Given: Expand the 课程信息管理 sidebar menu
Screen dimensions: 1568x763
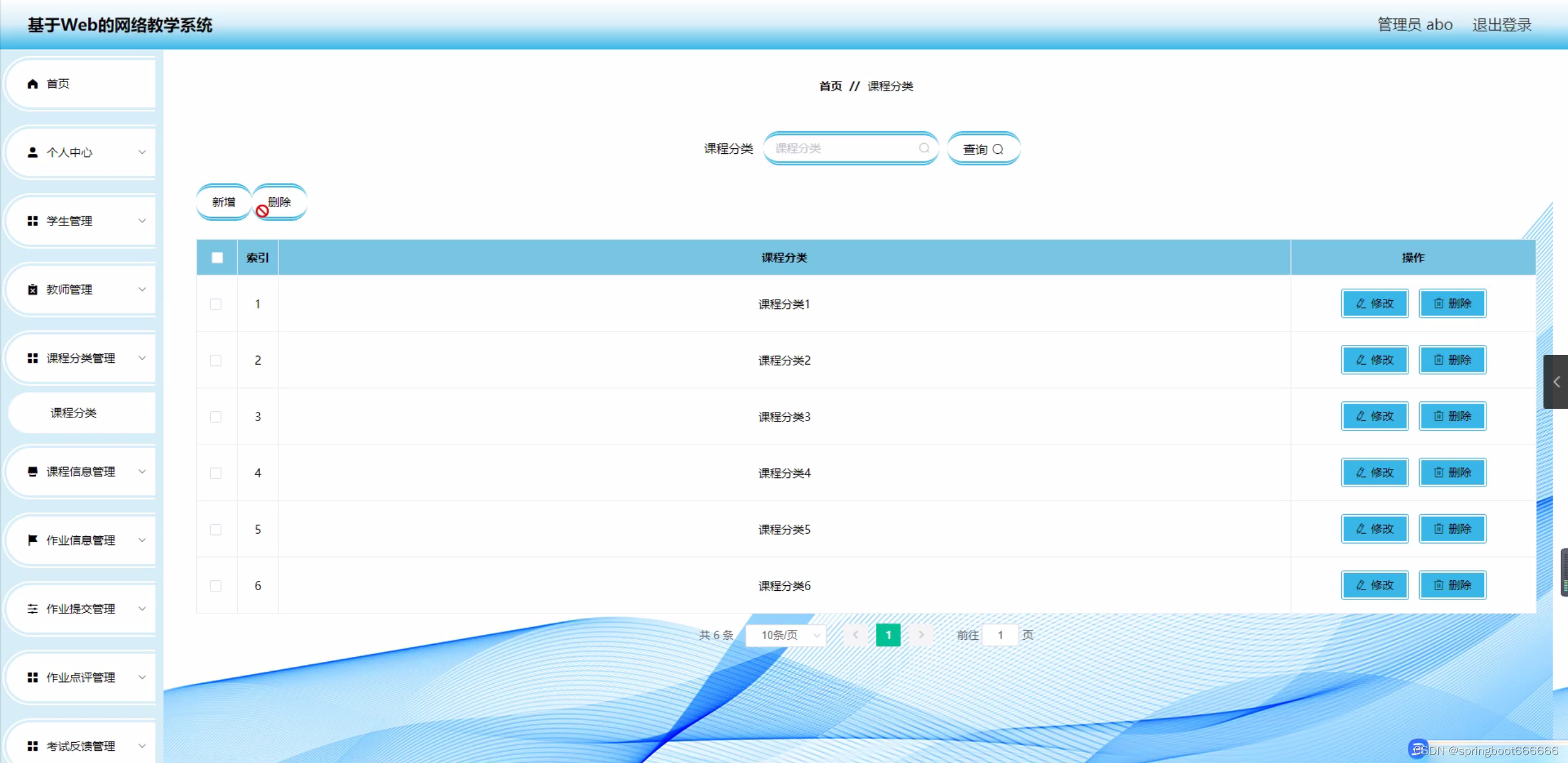Looking at the screenshot, I should click(80, 471).
